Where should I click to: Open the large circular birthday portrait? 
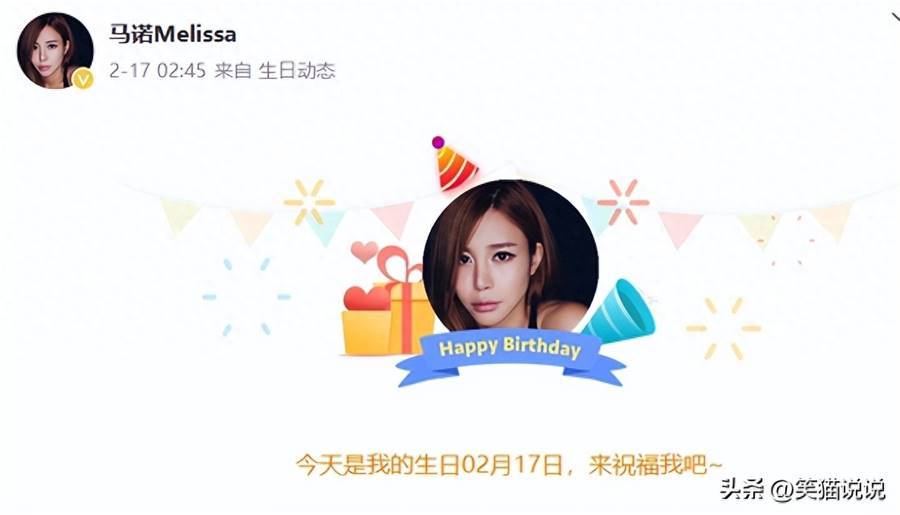[x=510, y=260]
